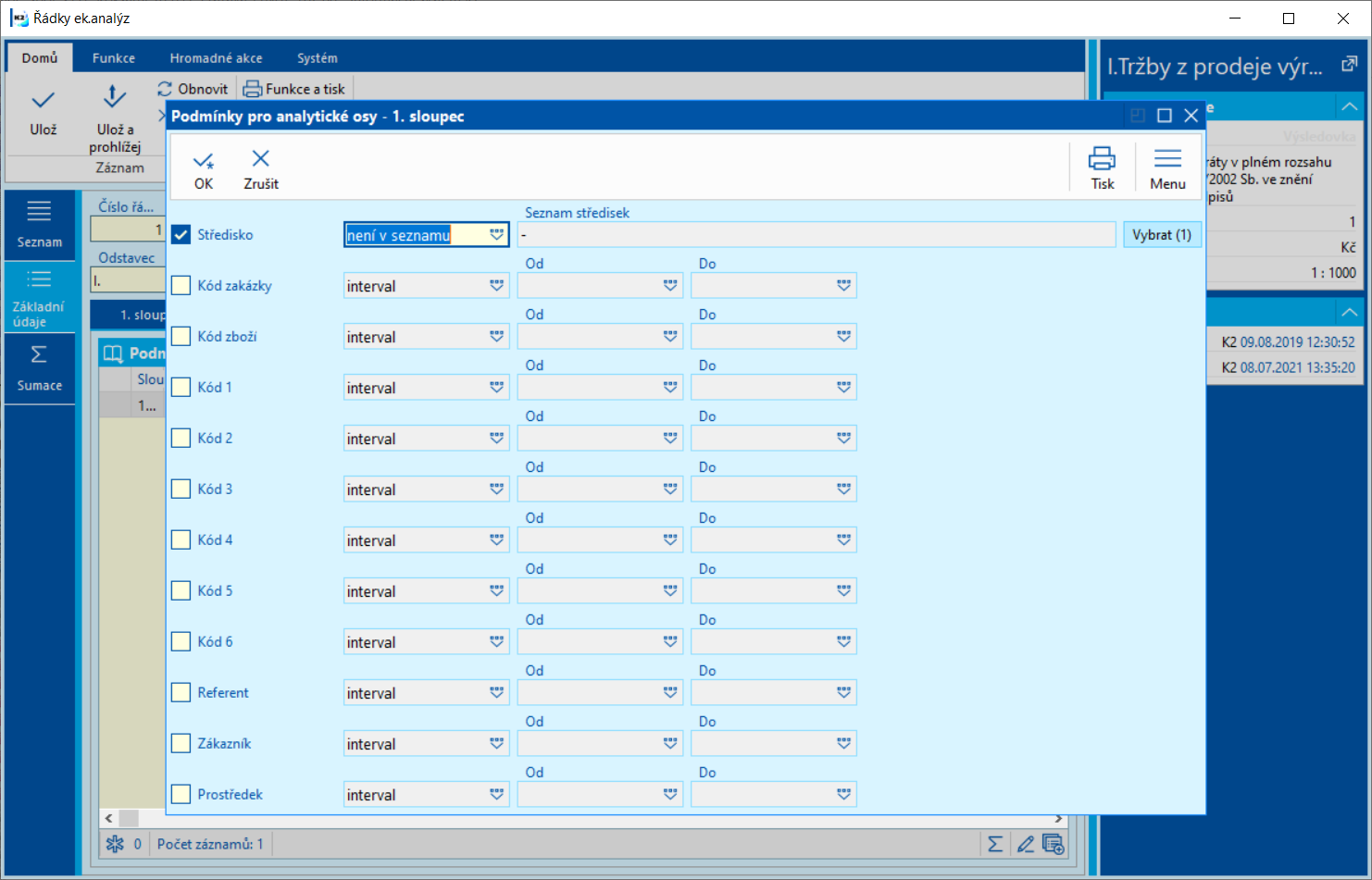Click the snowflake icon in the status bar
Screen dimensions: 1372x880
click(x=115, y=844)
